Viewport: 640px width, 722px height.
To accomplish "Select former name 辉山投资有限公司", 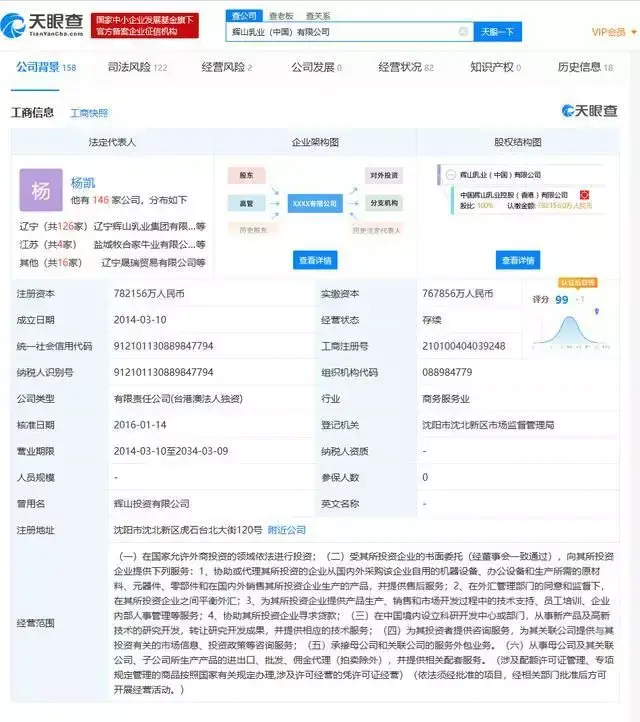I will pyautogui.click(x=151, y=504).
